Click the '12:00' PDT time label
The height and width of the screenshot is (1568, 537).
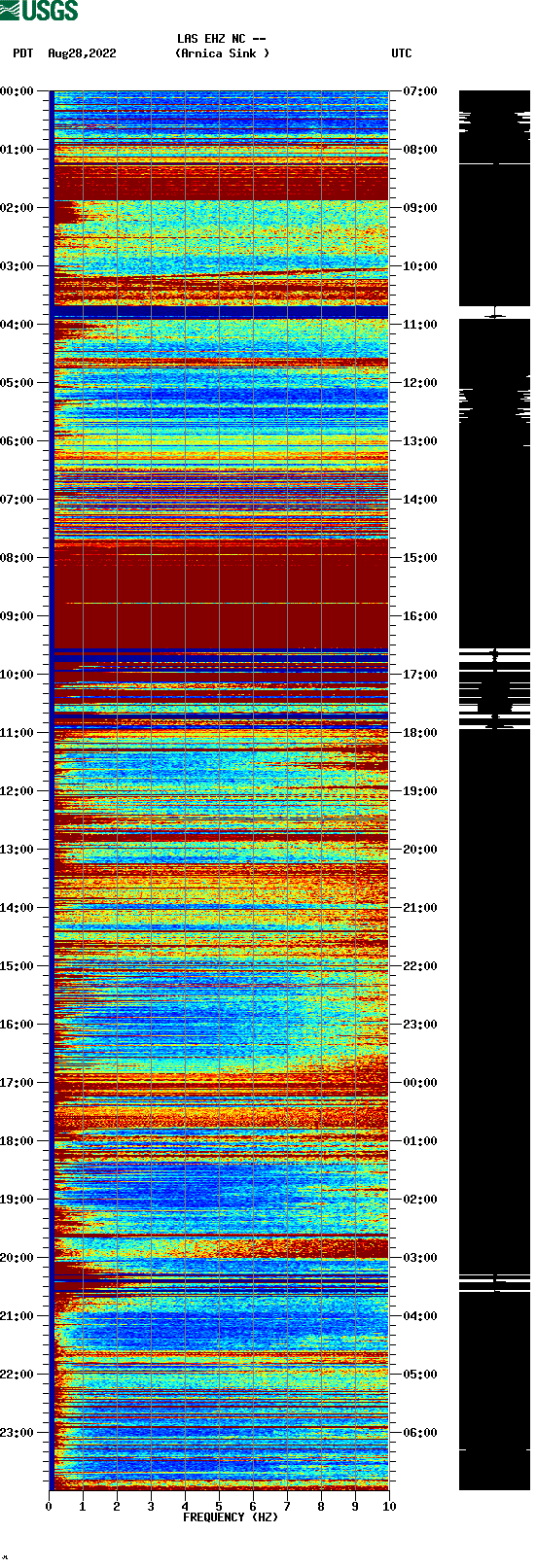click(x=18, y=791)
